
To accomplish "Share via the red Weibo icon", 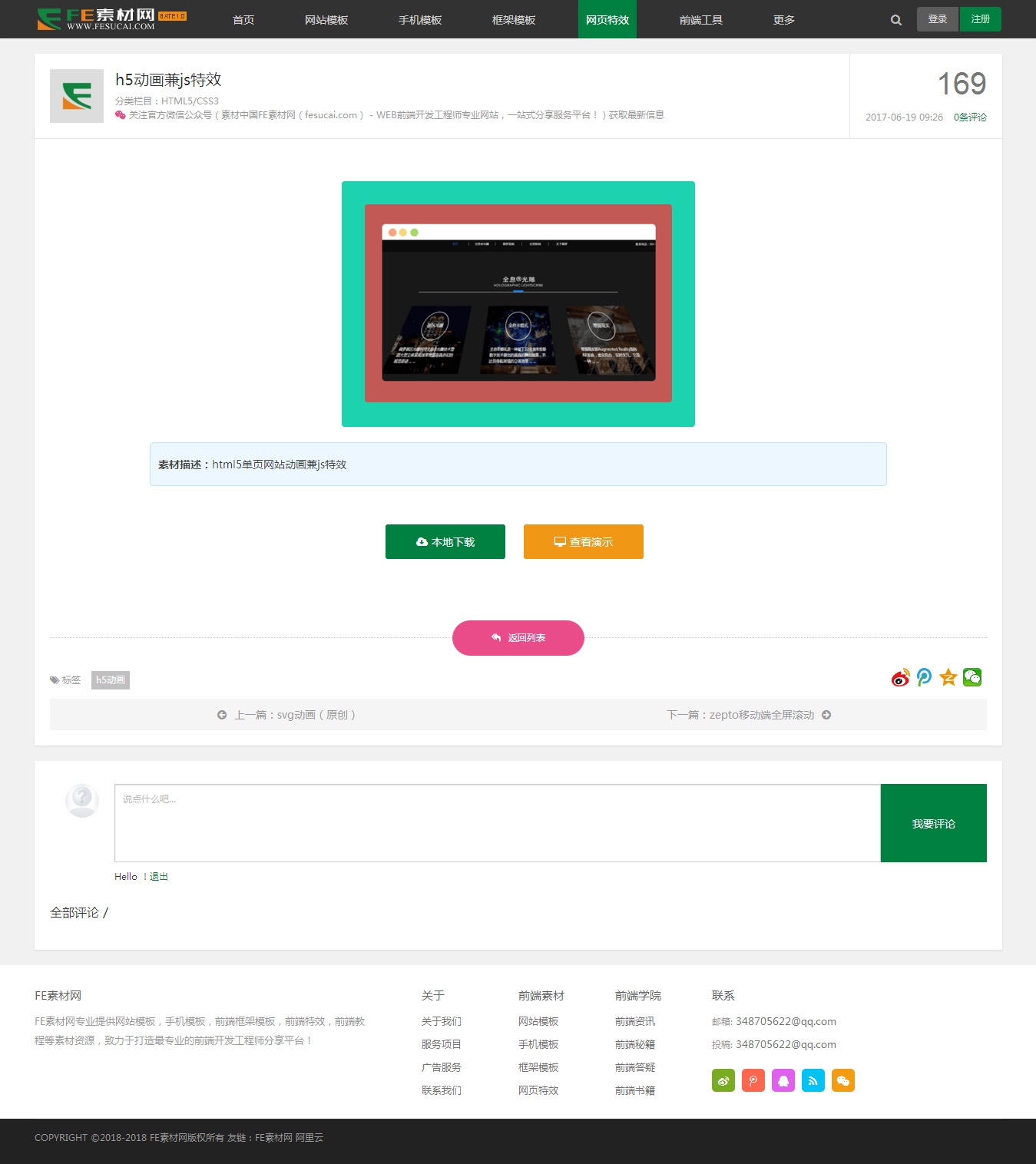I will point(900,678).
